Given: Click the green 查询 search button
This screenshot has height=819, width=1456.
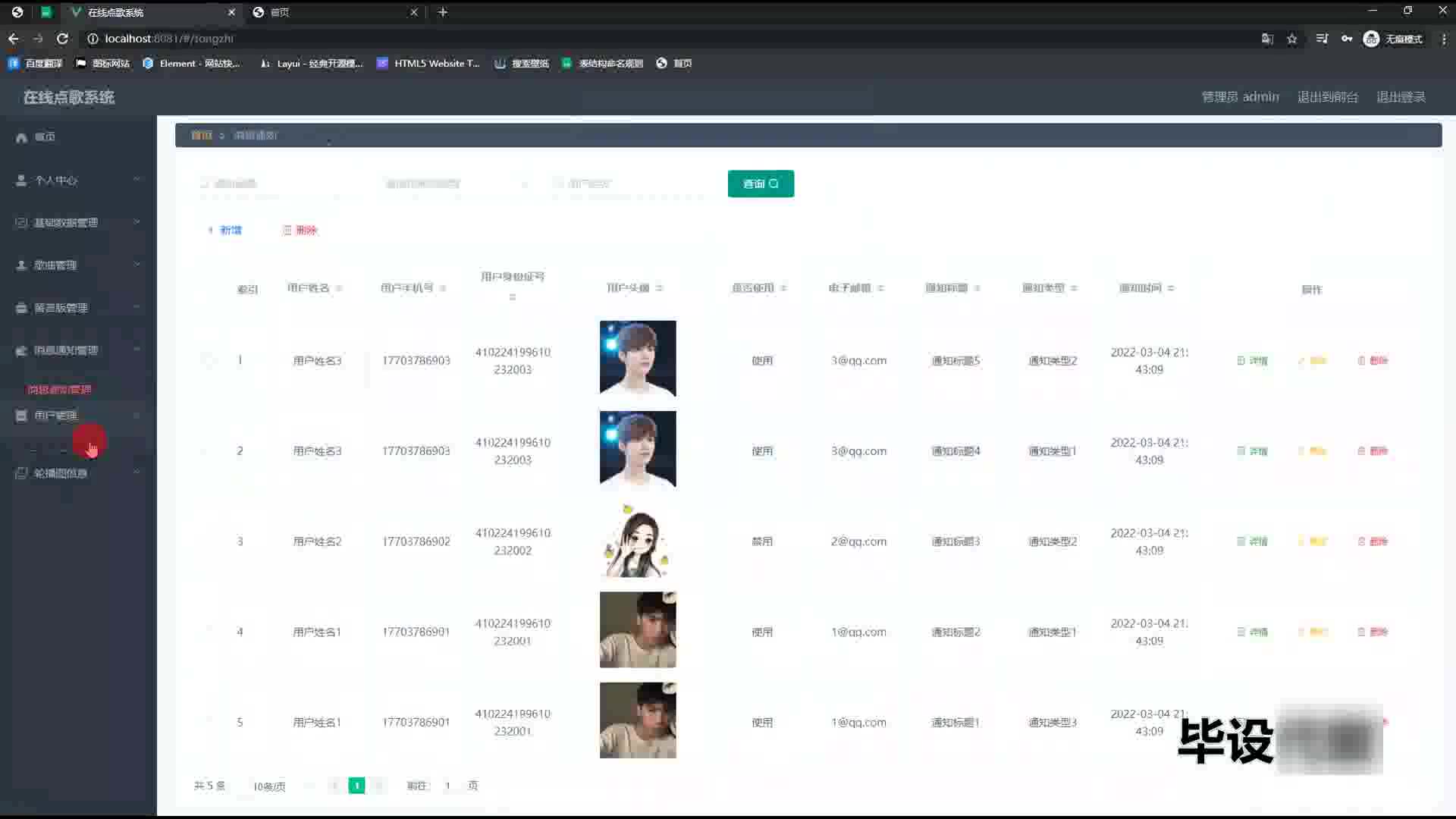Looking at the screenshot, I should coord(761,184).
